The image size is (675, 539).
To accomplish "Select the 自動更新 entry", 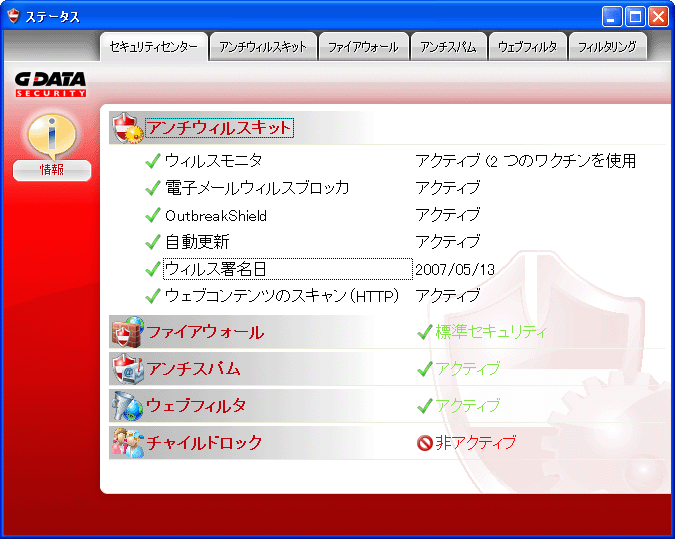I will click(197, 242).
